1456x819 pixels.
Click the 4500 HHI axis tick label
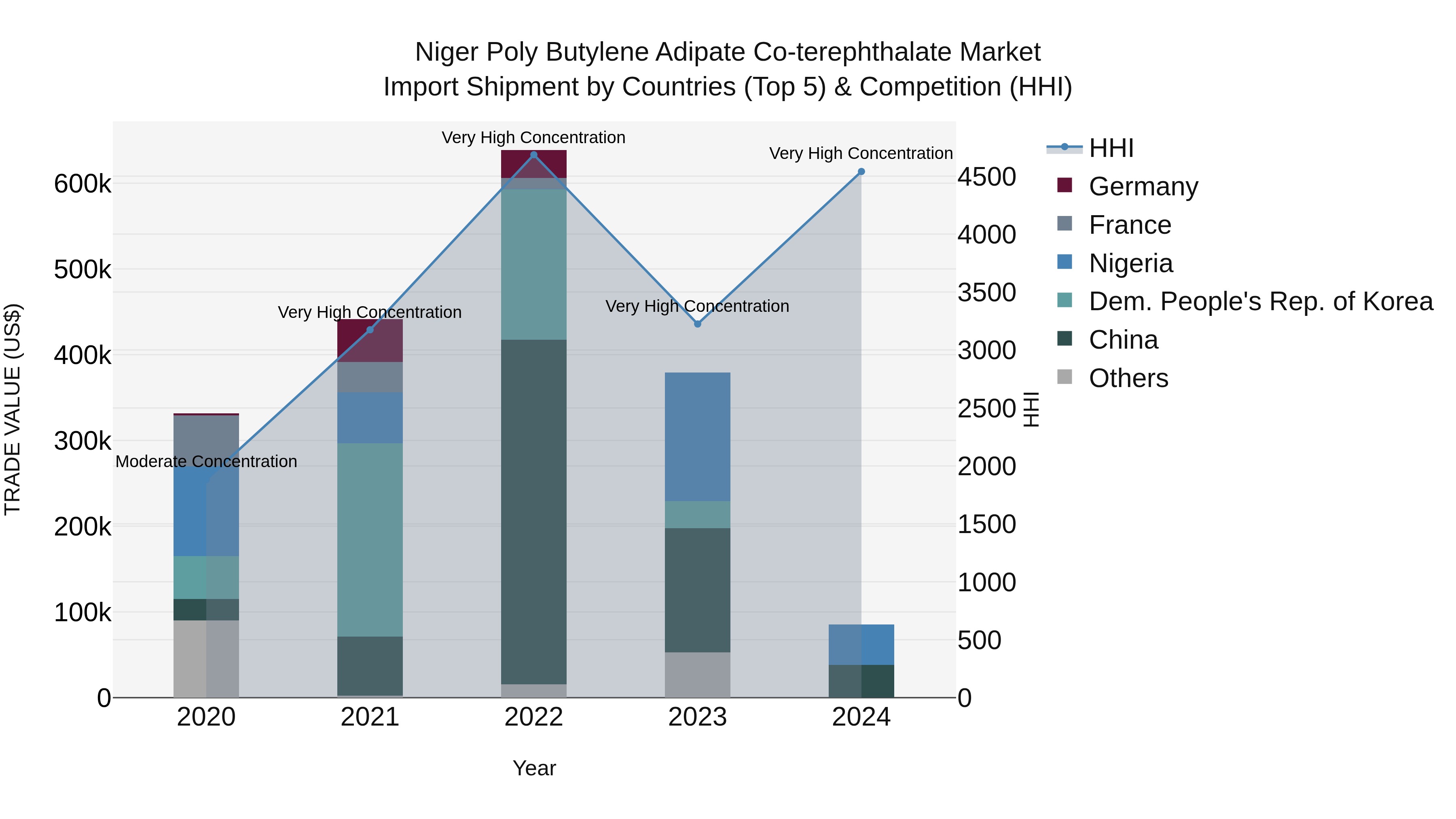(x=987, y=177)
